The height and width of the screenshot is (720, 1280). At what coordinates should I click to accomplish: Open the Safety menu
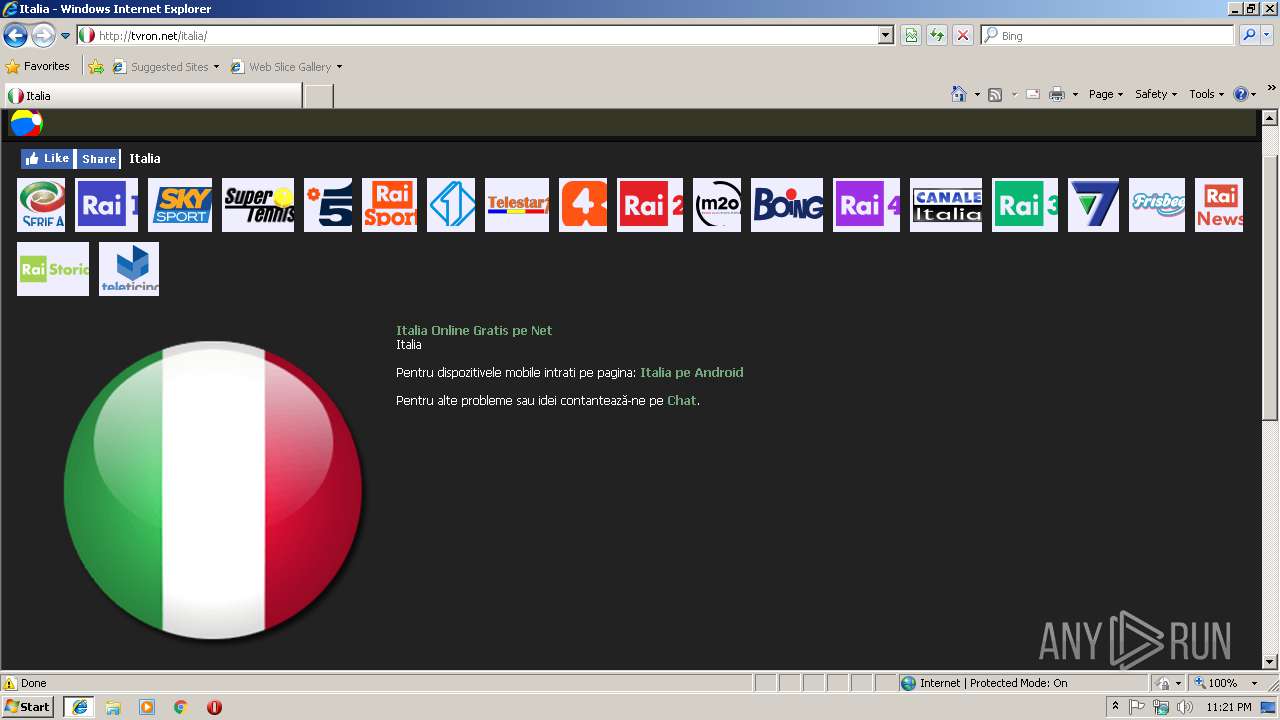pos(1156,94)
